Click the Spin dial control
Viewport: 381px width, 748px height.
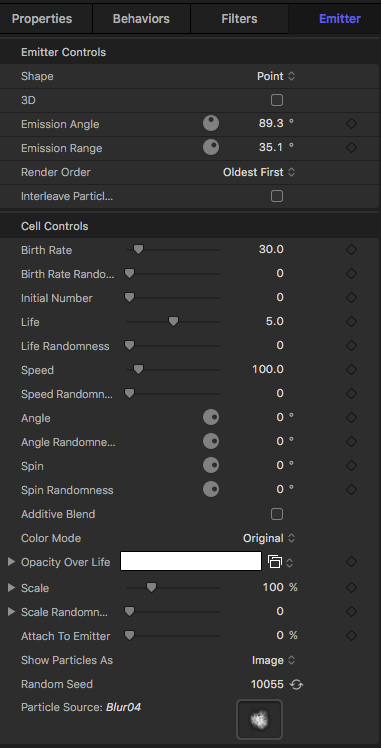click(x=211, y=465)
